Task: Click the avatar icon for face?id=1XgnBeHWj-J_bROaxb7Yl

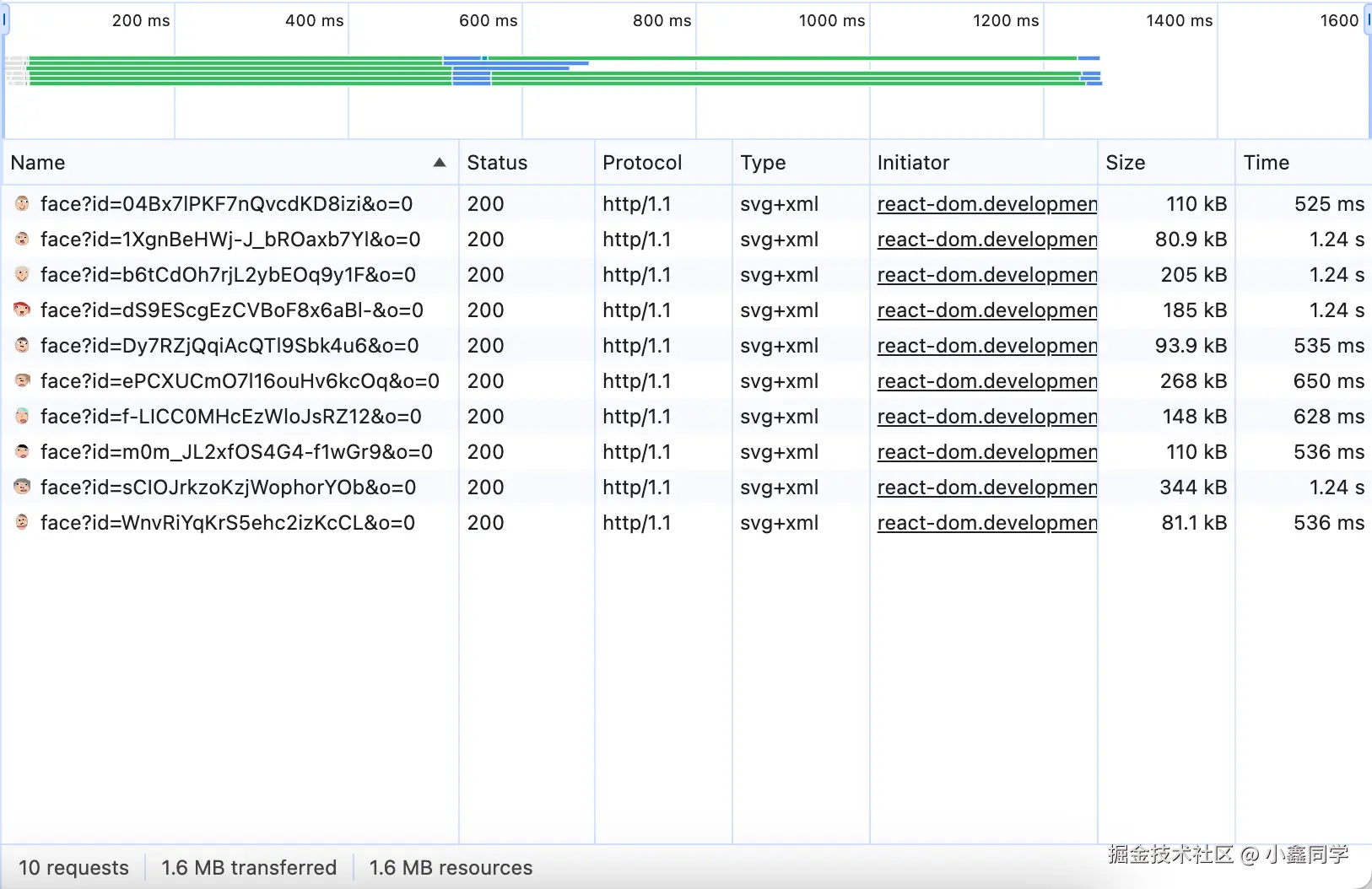Action: coord(23,240)
